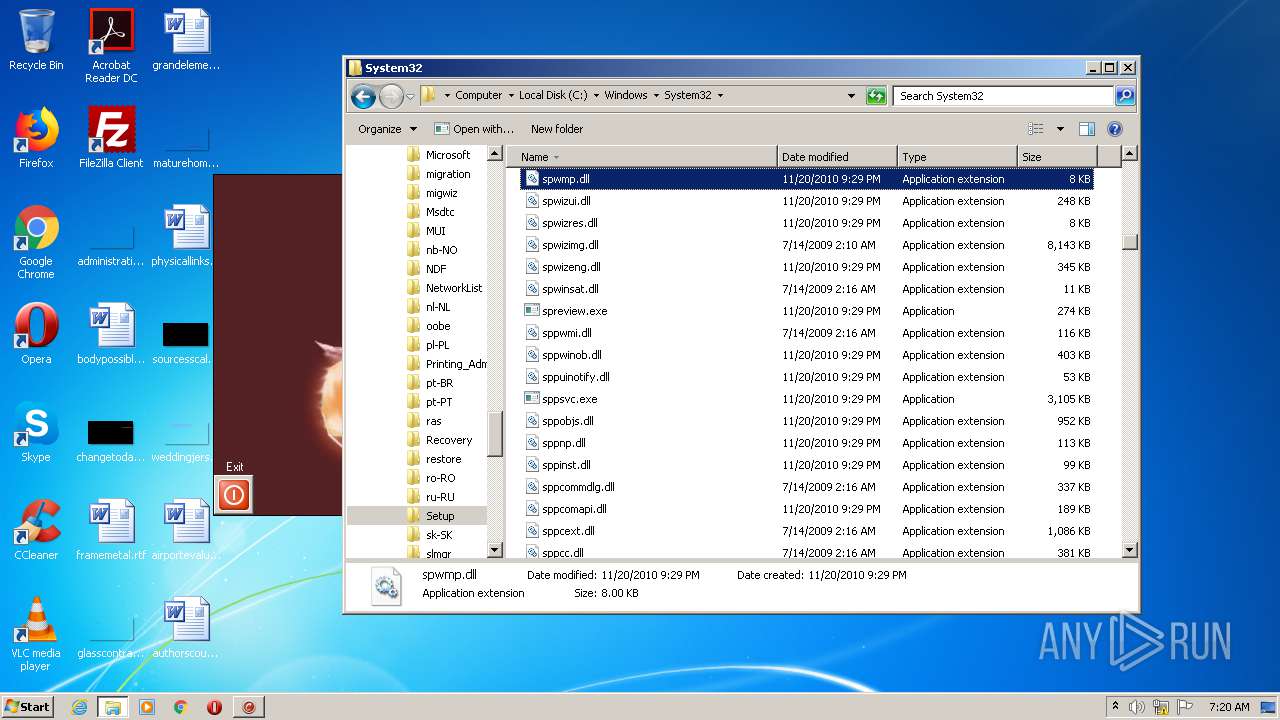1280x720 pixels.
Task: Click Open with... toolbar button
Action: tap(474, 129)
